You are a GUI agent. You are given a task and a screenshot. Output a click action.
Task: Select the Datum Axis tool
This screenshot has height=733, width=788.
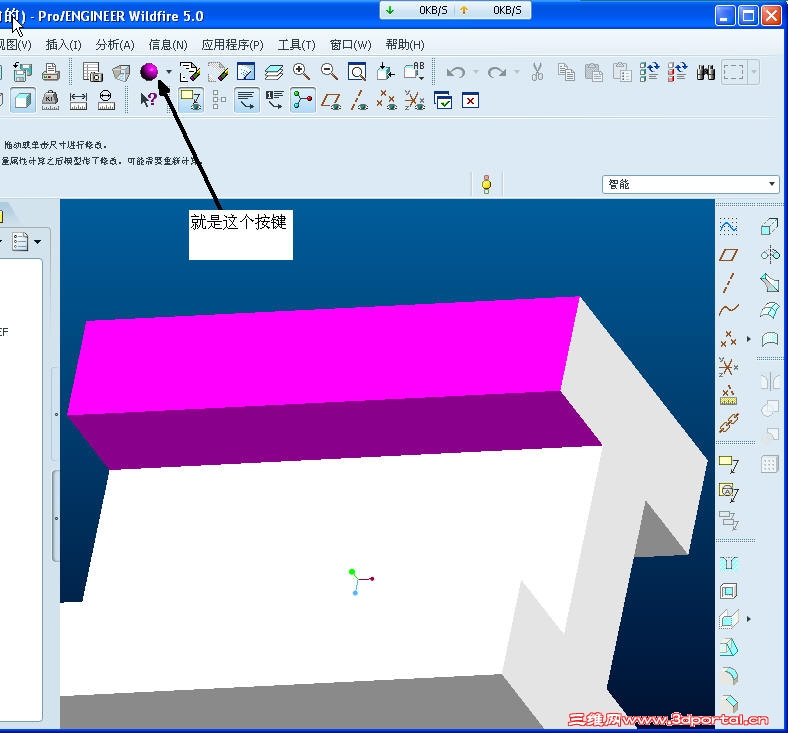point(728,283)
